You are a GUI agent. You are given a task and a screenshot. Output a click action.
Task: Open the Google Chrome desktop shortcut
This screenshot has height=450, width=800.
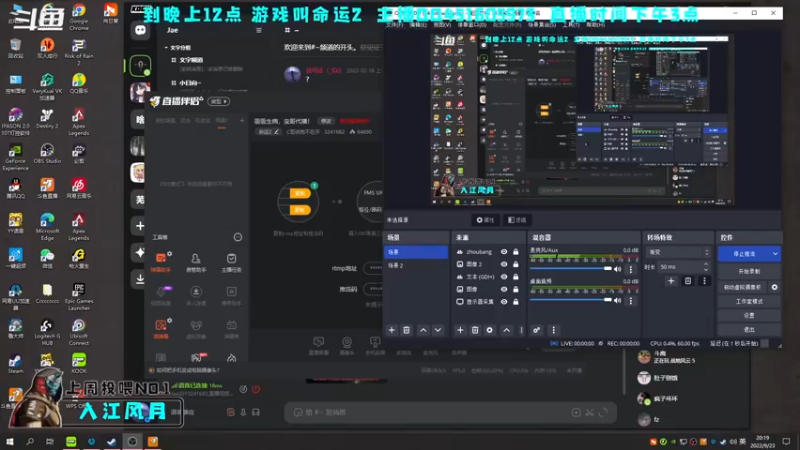point(79,17)
